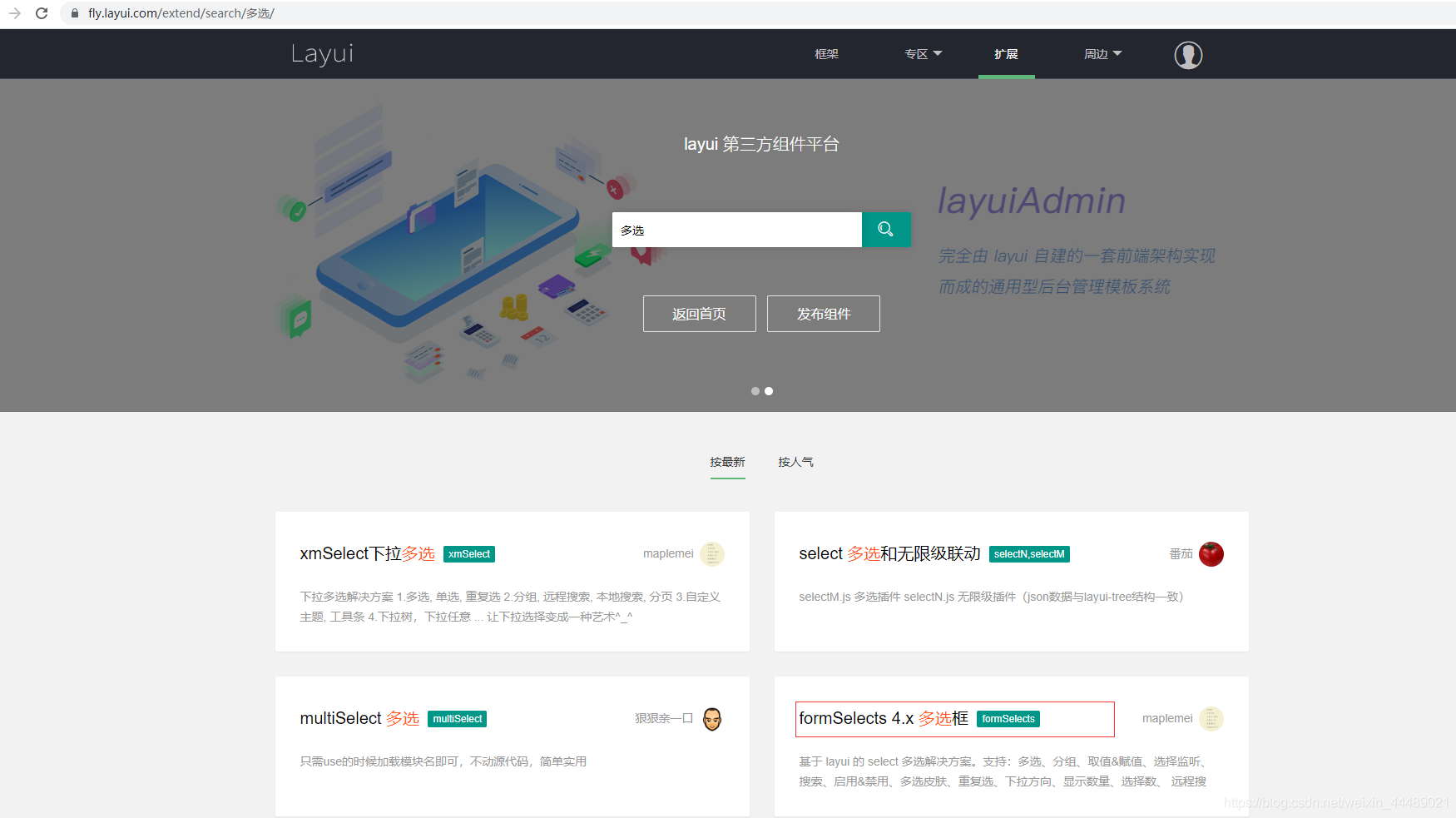Image resolution: width=1456 pixels, height=818 pixels.
Task: Select the 扩展 tab in the navbar
Action: (1006, 53)
